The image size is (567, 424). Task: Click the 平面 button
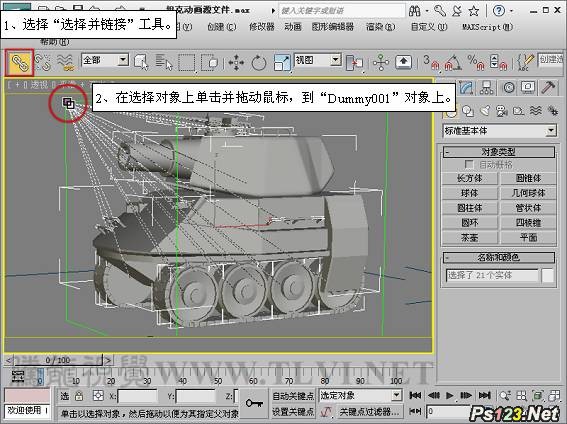(528, 237)
